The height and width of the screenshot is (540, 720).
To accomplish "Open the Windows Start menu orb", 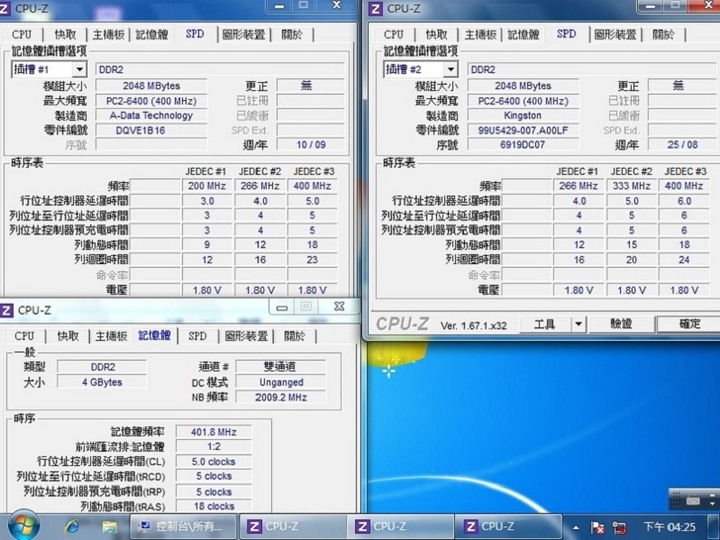I will [x=22, y=526].
